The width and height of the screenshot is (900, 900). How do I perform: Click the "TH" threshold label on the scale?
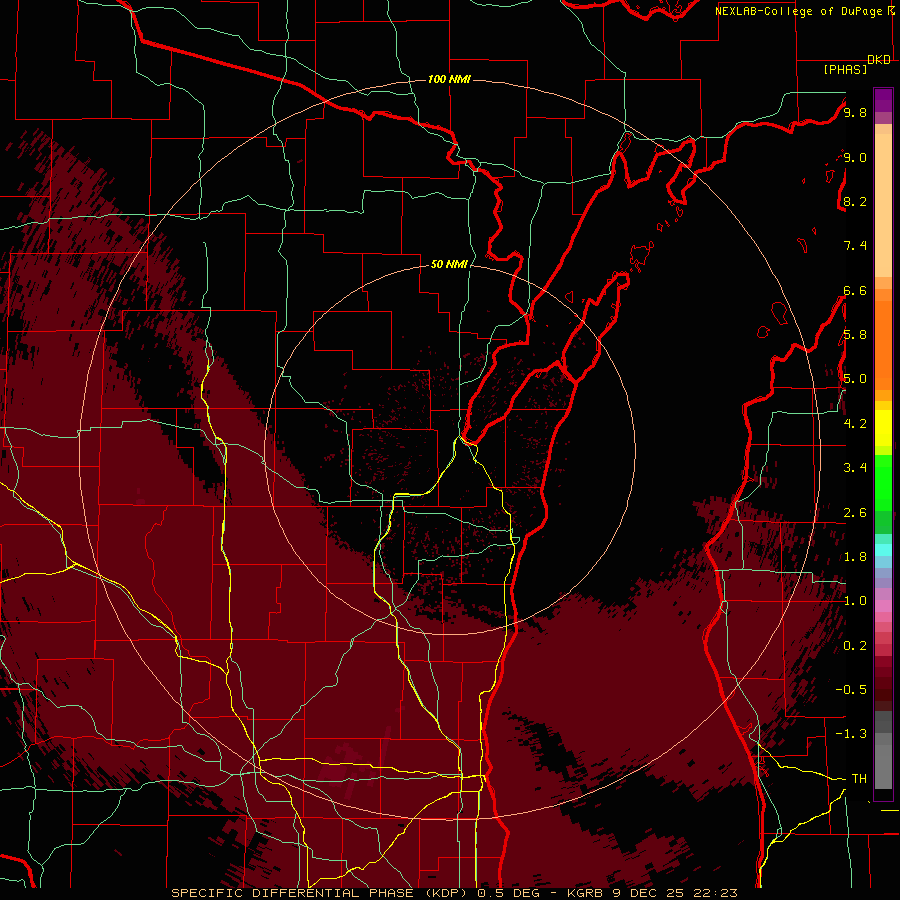tap(859, 778)
